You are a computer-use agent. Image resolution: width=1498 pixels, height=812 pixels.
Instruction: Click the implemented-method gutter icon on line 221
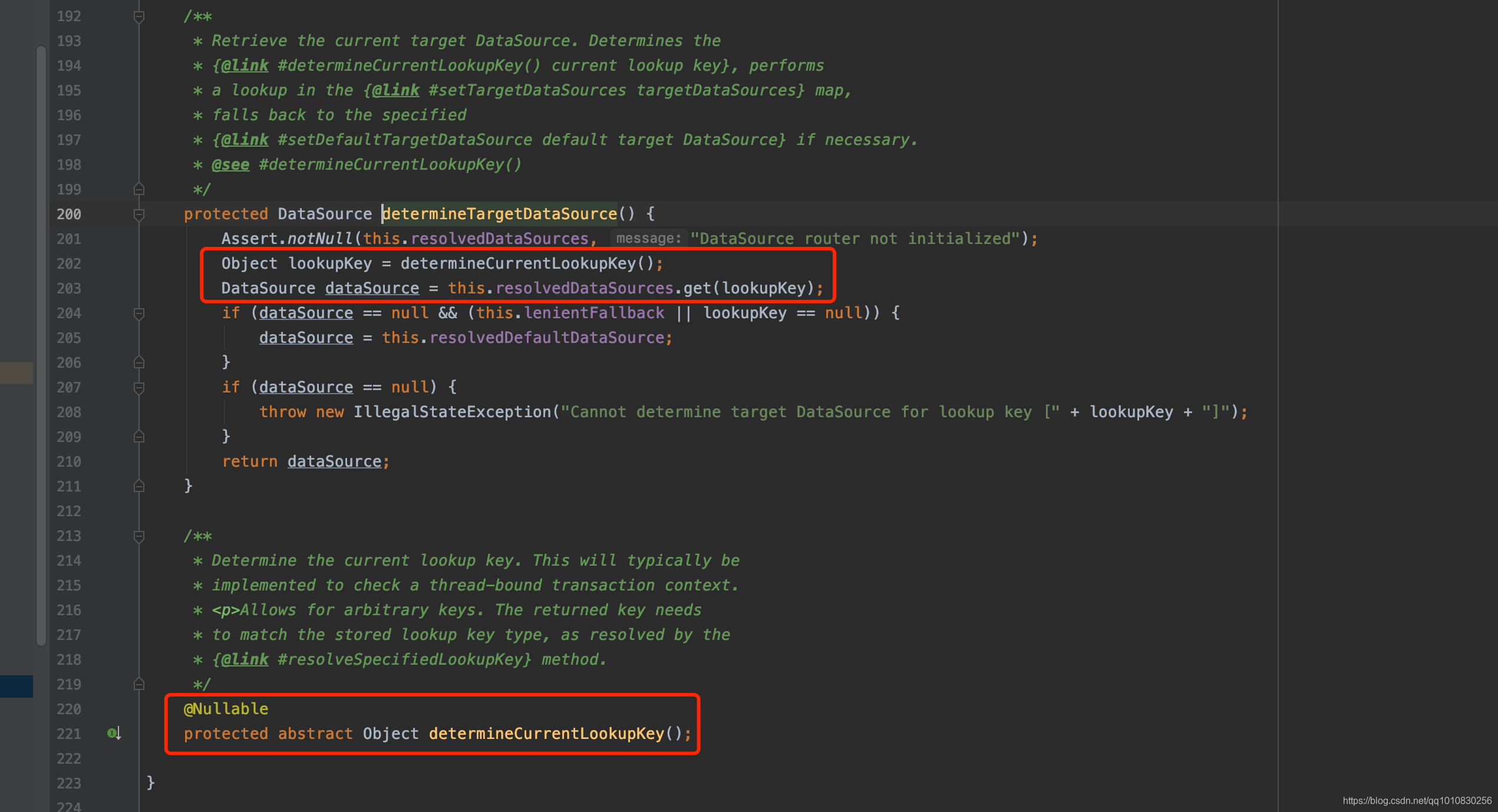pyautogui.click(x=114, y=733)
